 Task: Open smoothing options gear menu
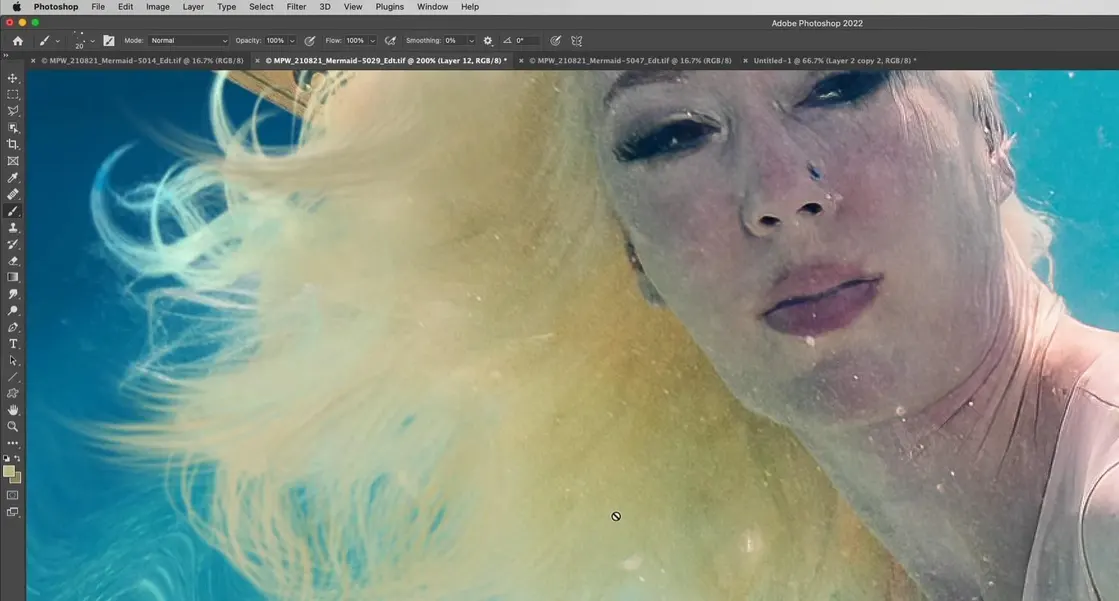point(488,41)
